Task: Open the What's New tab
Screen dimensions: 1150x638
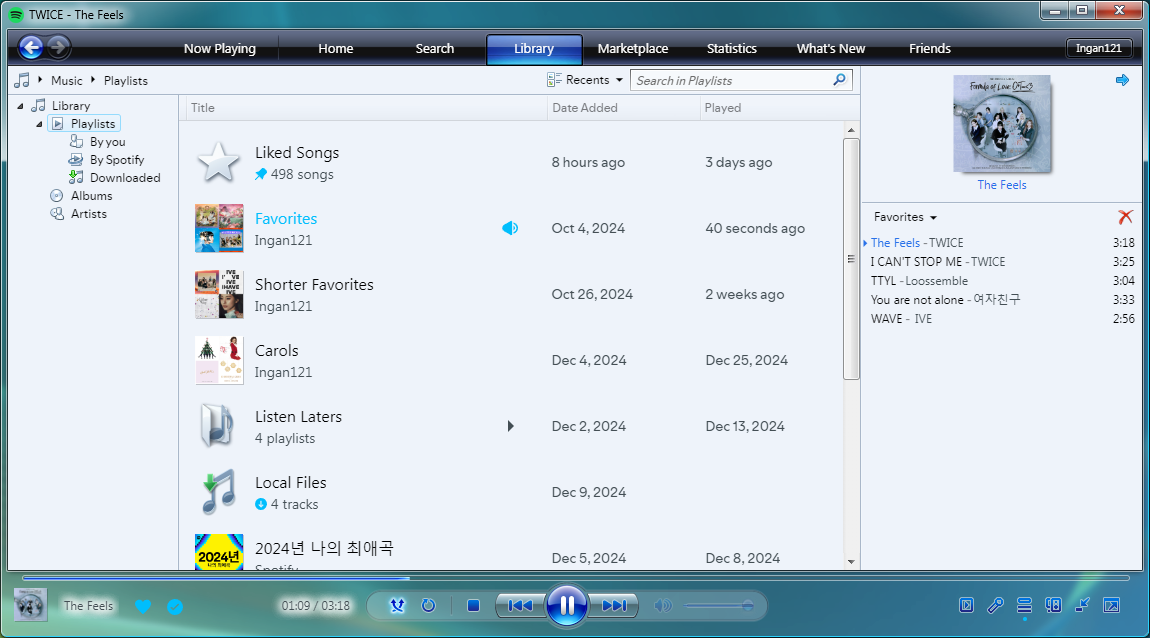Action: (x=830, y=48)
